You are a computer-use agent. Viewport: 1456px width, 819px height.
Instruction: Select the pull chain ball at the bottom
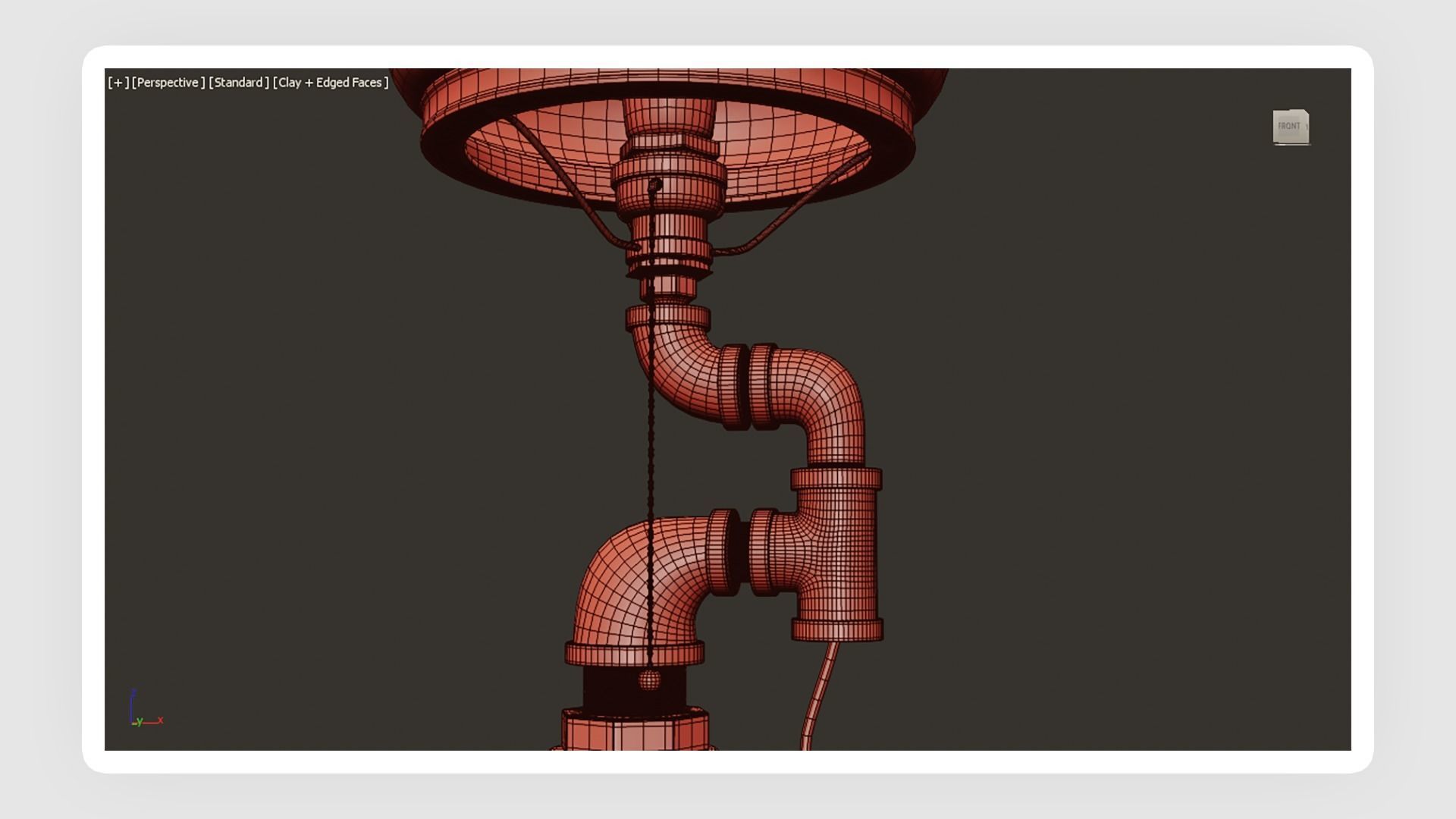click(x=649, y=679)
